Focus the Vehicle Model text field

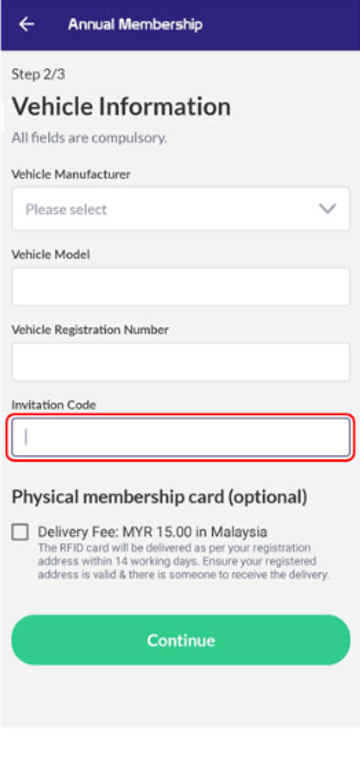click(x=181, y=287)
